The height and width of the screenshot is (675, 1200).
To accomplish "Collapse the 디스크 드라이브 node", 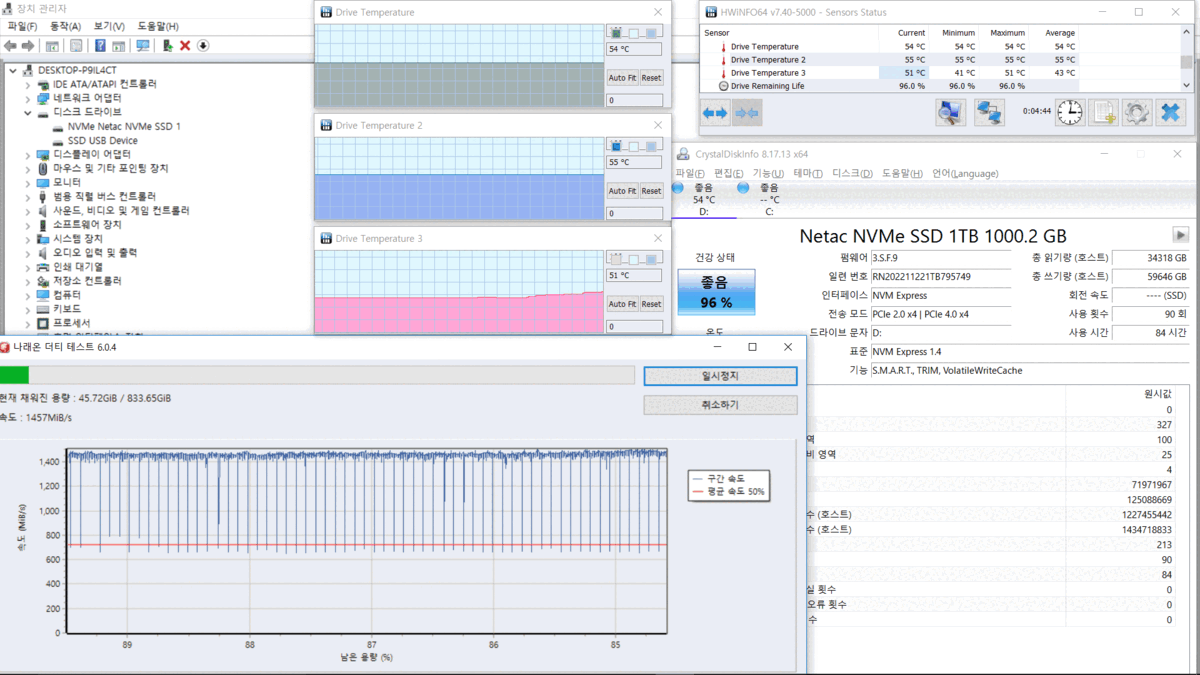I will click(28, 113).
